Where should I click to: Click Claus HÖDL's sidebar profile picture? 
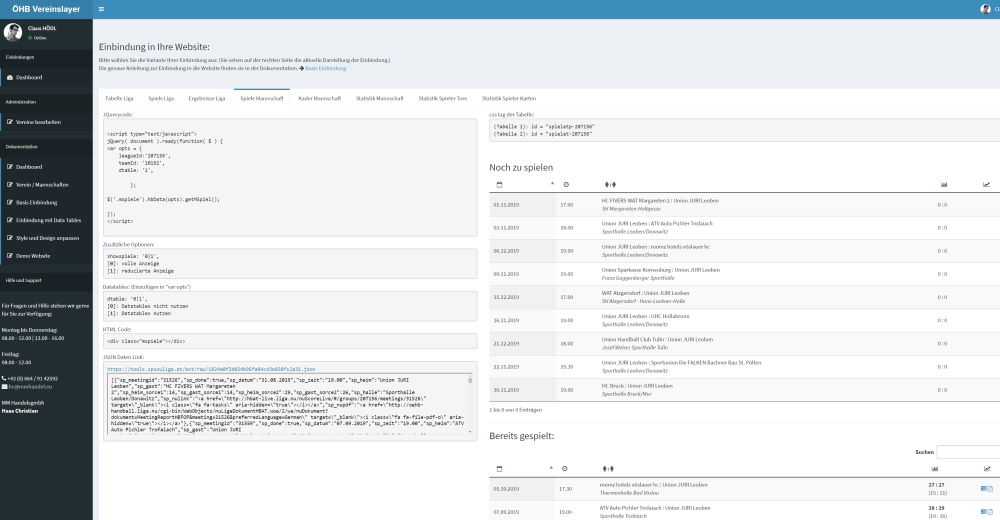12,32
